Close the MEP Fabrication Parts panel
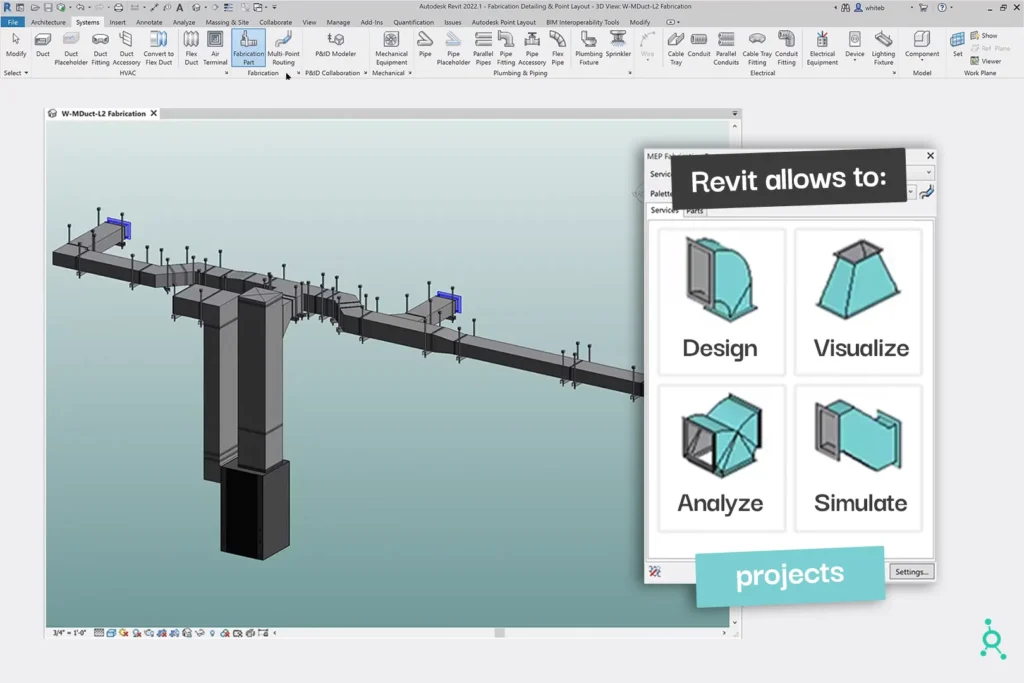Screen dimensions: 1024x683 (930, 155)
